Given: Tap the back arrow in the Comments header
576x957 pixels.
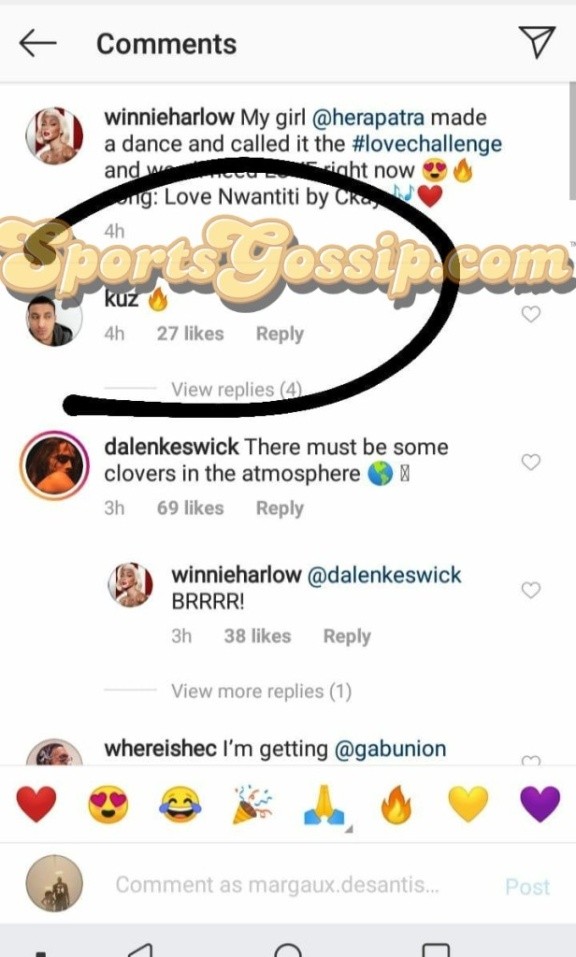Looking at the screenshot, I should point(38,43).
